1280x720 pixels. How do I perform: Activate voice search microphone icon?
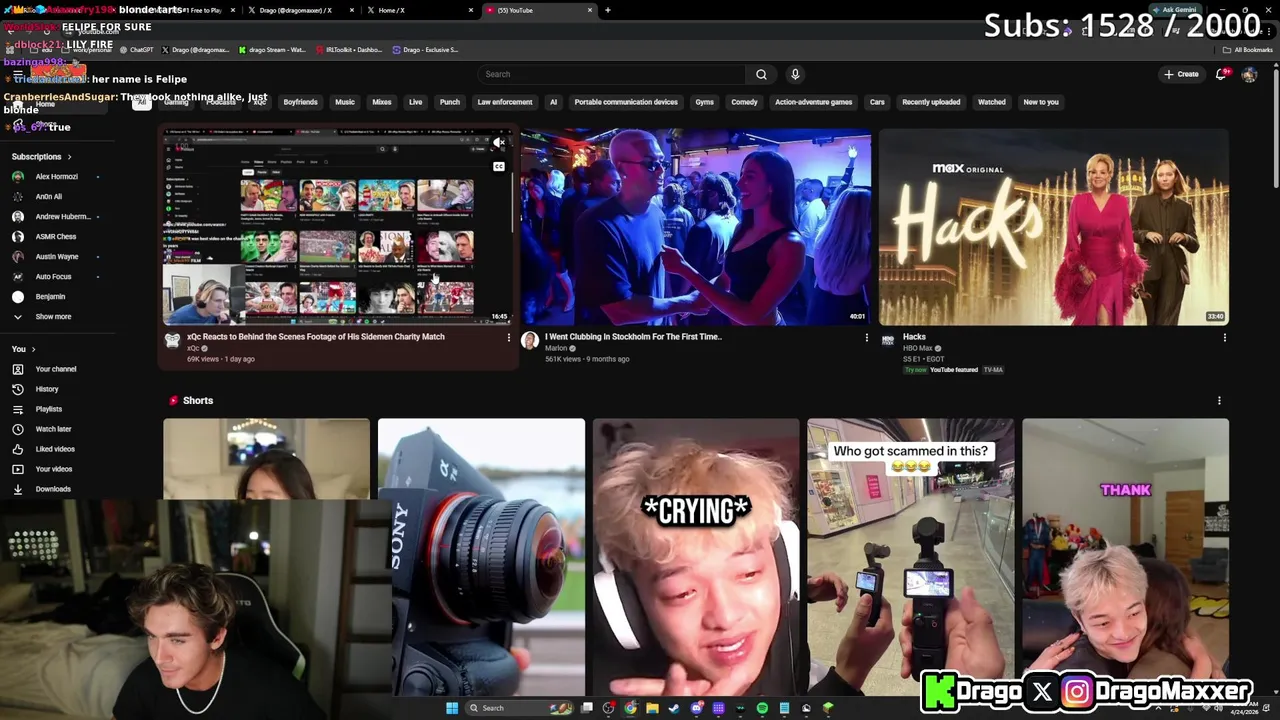(795, 74)
